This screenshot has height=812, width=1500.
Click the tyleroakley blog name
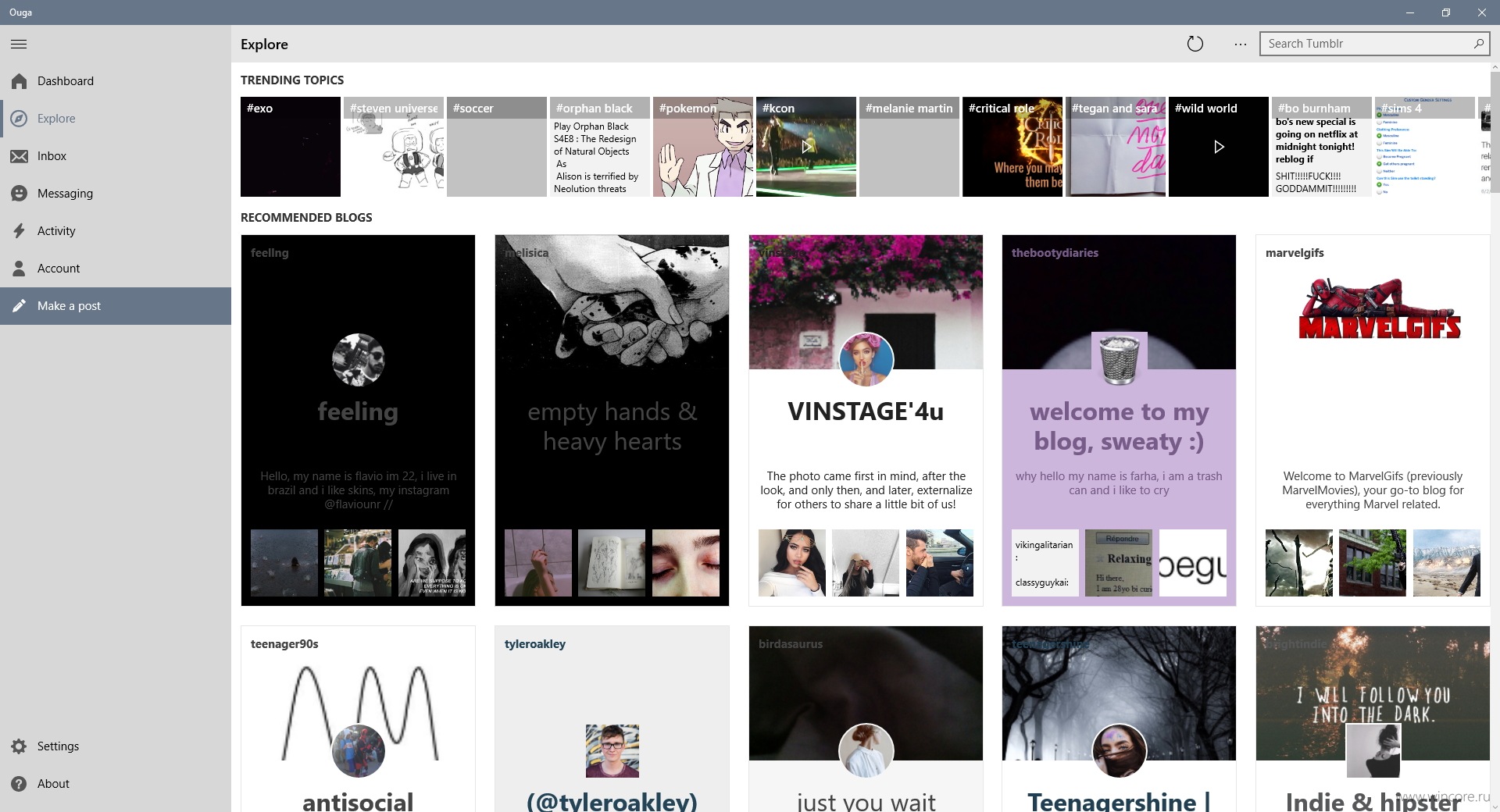[x=534, y=644]
